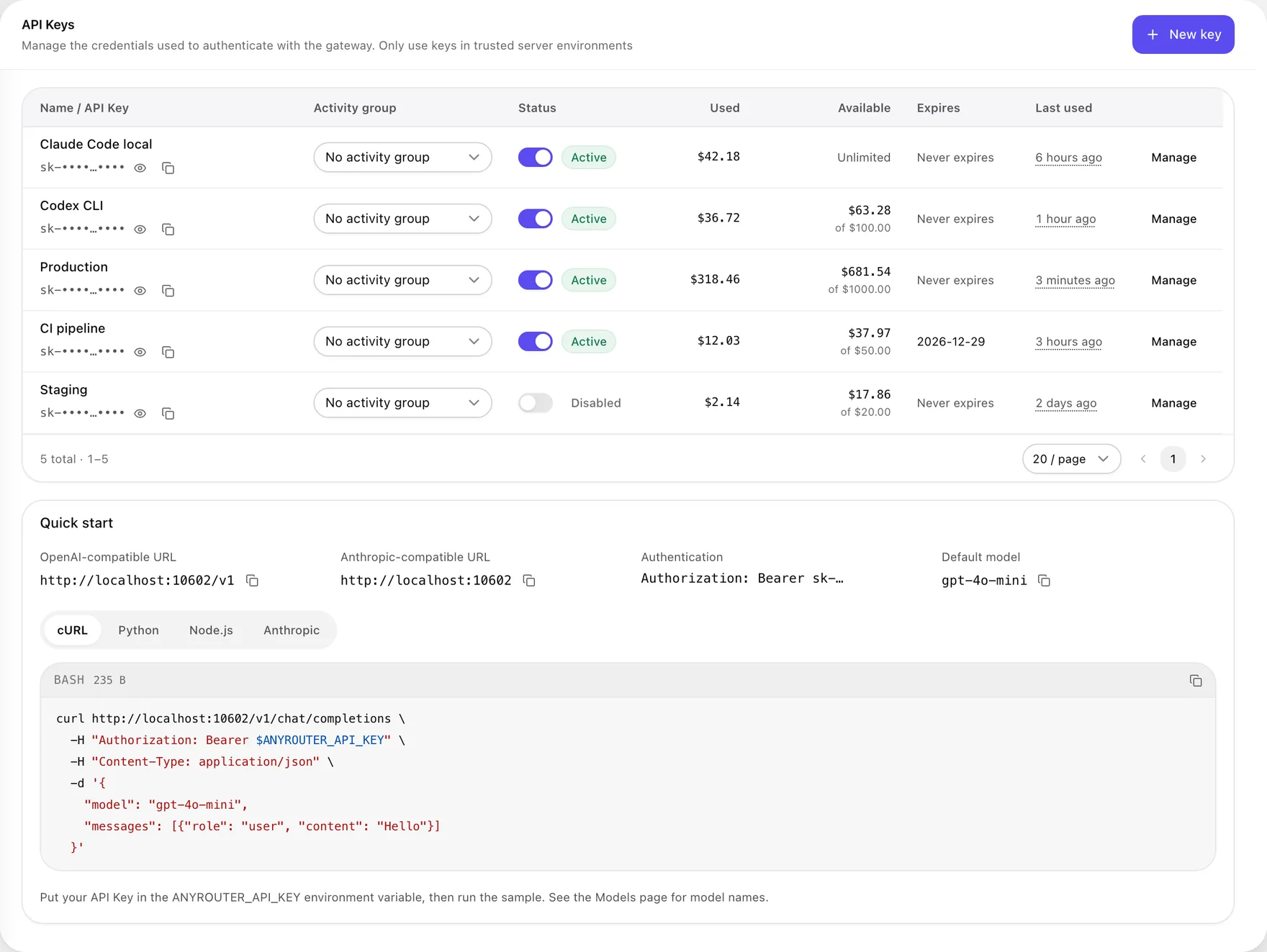The width and height of the screenshot is (1267, 952).
Task: Copy the OpenAI-compatible URL
Action: [252, 580]
